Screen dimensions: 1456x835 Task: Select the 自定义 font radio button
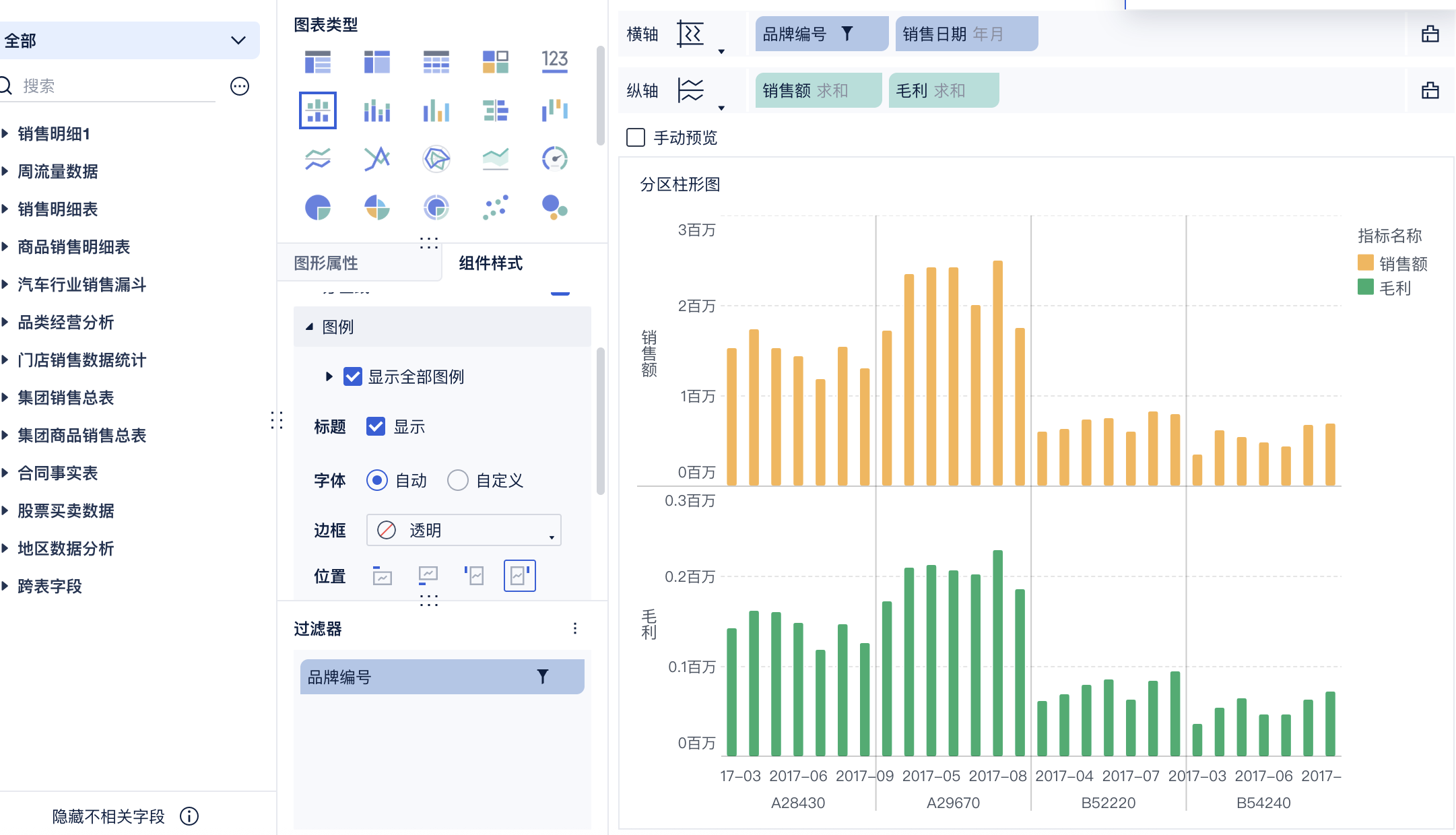[458, 480]
